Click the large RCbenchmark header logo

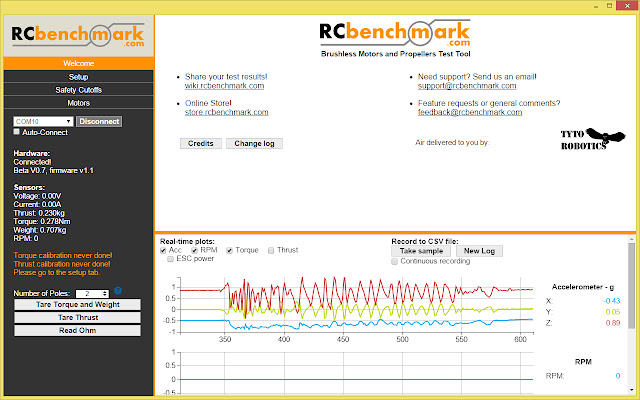395,33
